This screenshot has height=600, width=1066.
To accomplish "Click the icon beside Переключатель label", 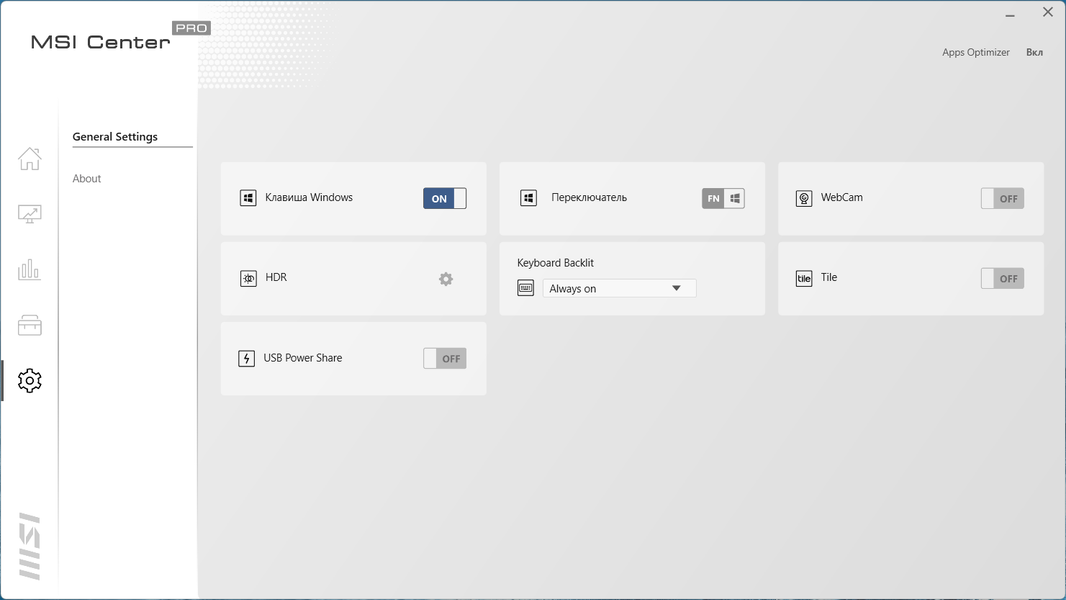I will [528, 198].
